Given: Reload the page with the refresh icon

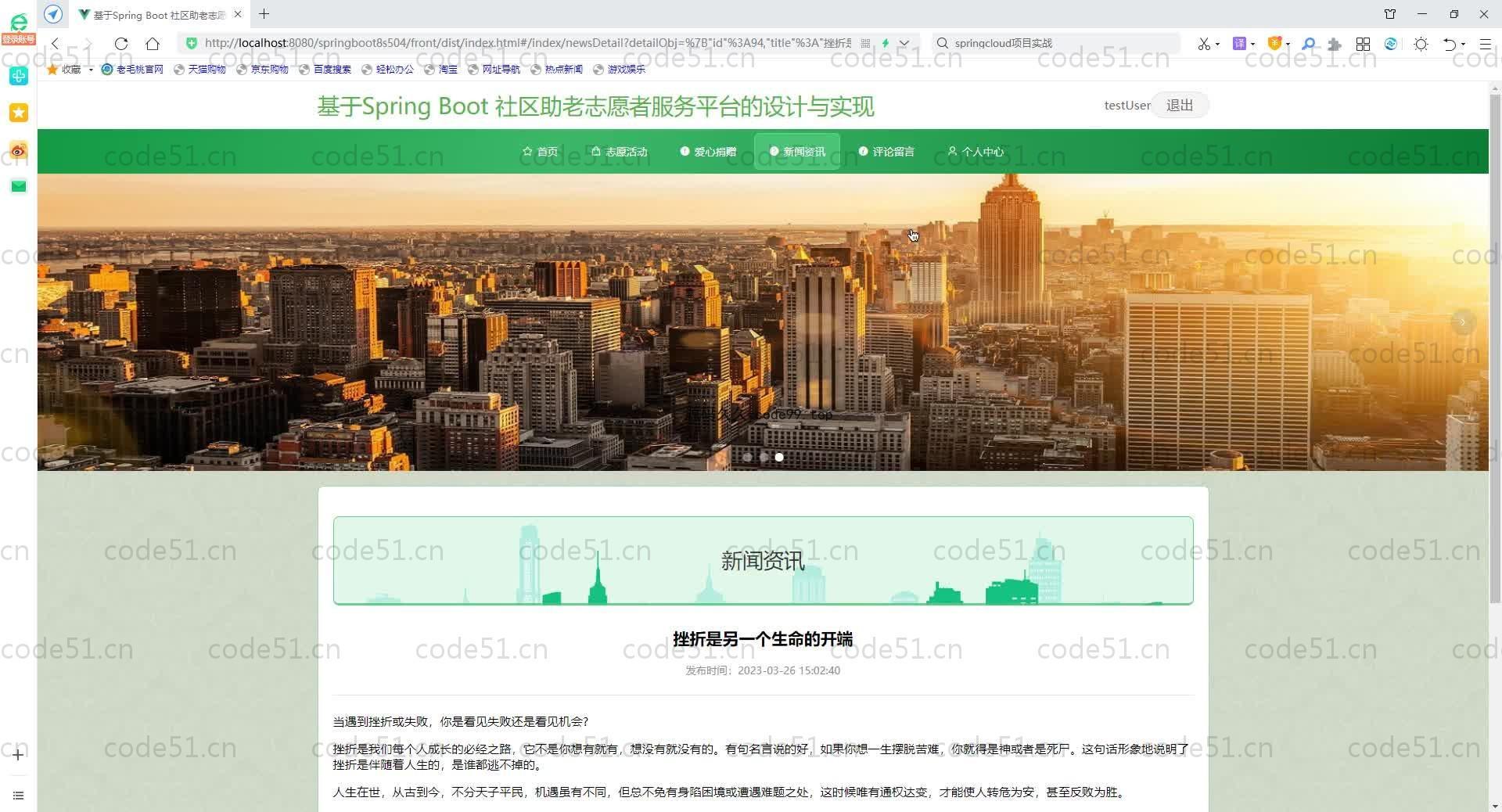Looking at the screenshot, I should pos(121,44).
